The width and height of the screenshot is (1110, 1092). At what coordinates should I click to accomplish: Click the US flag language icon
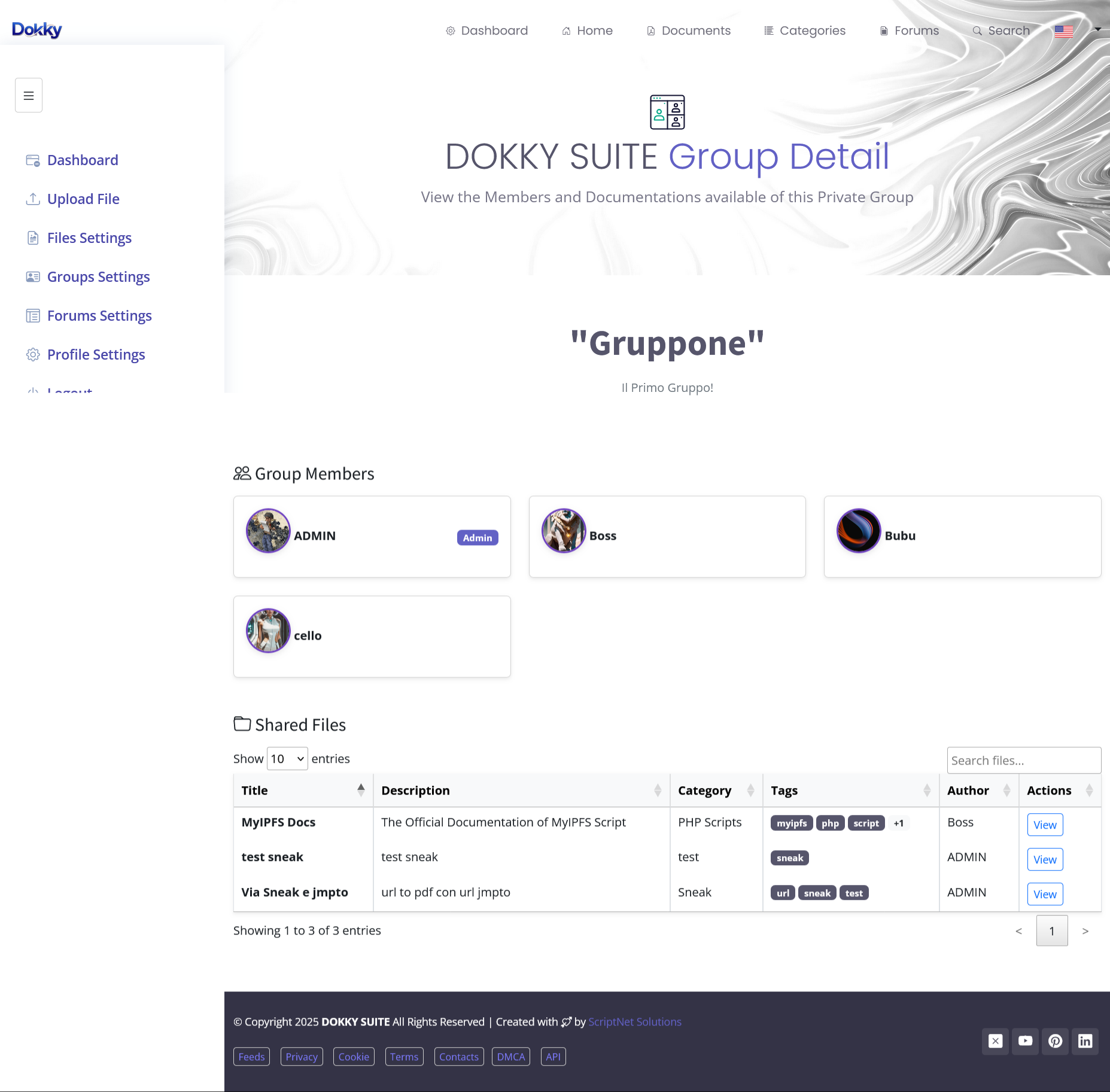tap(1064, 31)
